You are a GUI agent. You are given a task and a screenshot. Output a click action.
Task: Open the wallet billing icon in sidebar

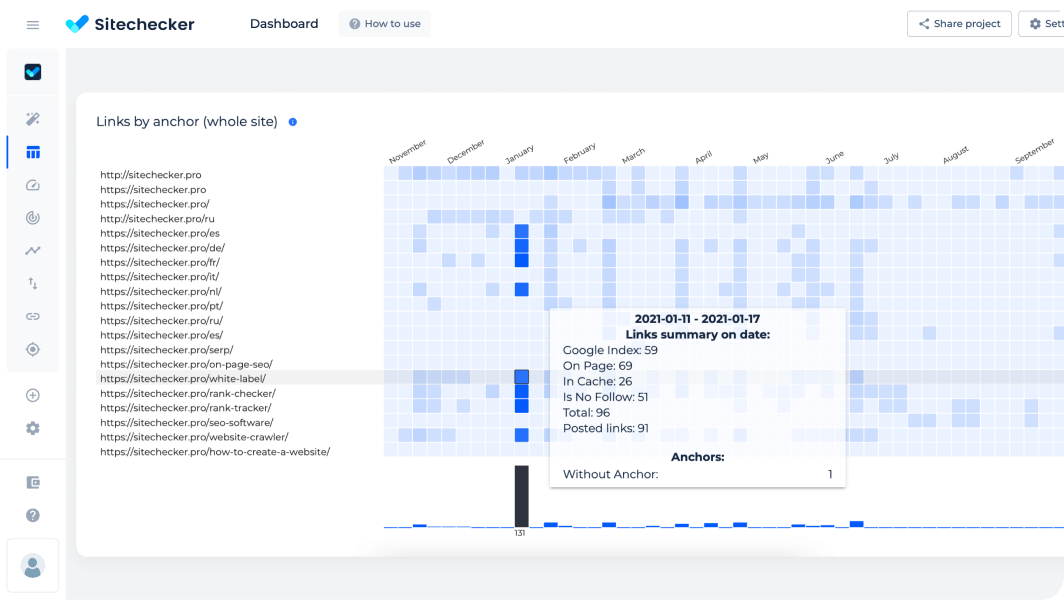click(x=33, y=483)
